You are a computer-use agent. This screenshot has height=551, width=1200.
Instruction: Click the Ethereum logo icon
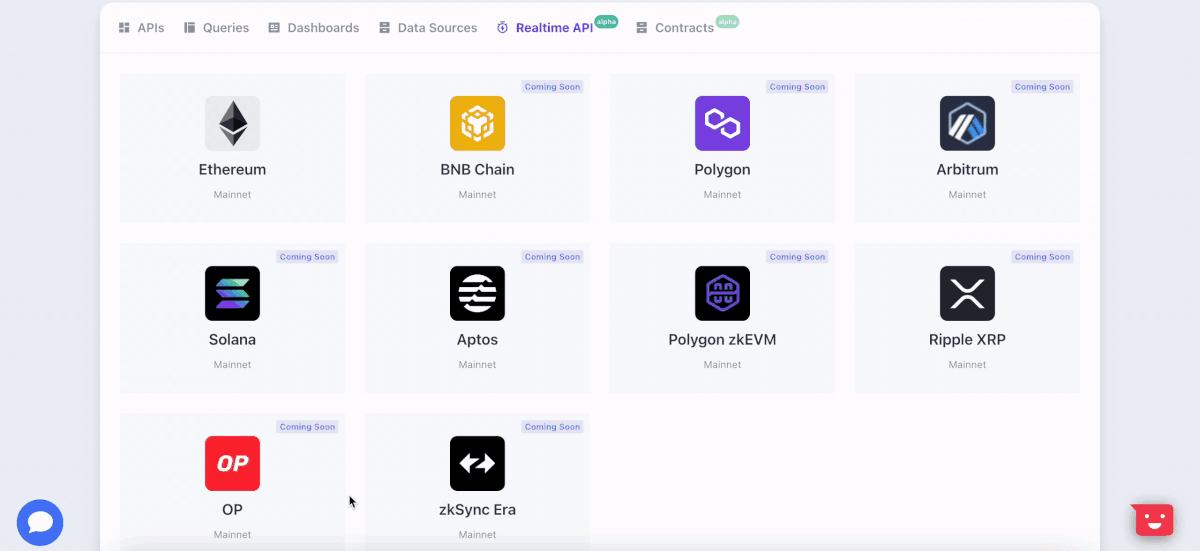(232, 123)
